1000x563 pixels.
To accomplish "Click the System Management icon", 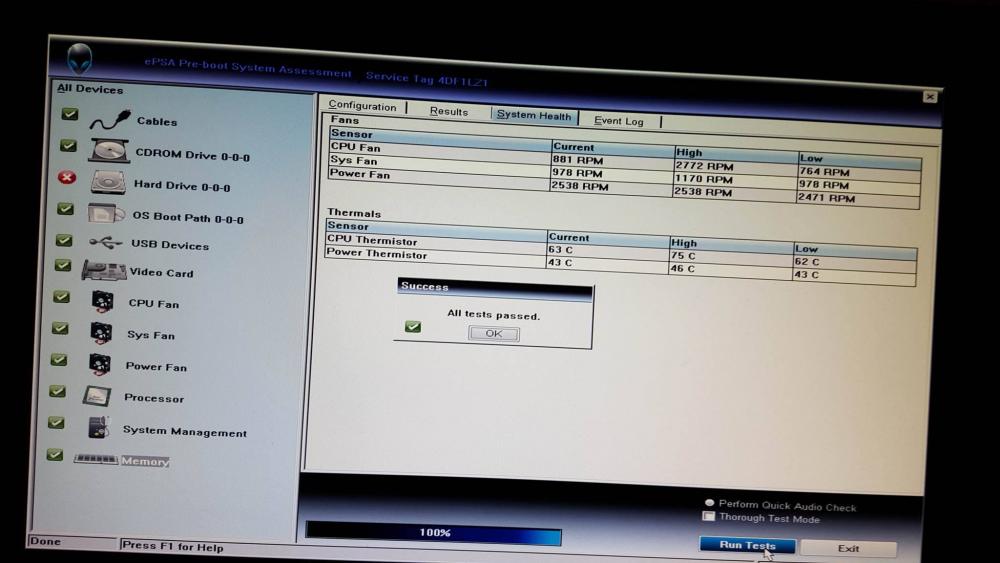I will click(98, 428).
